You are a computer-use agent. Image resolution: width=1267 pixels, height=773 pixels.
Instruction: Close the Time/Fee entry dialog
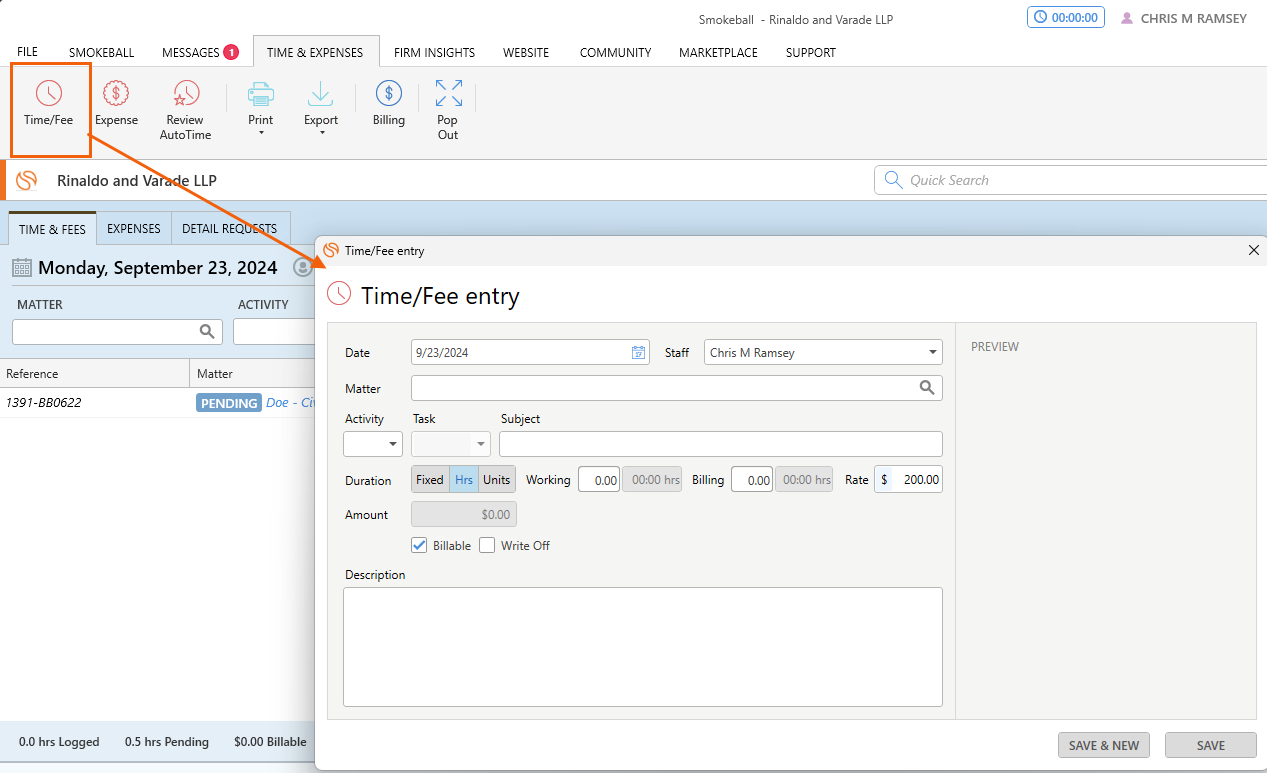coord(1254,250)
